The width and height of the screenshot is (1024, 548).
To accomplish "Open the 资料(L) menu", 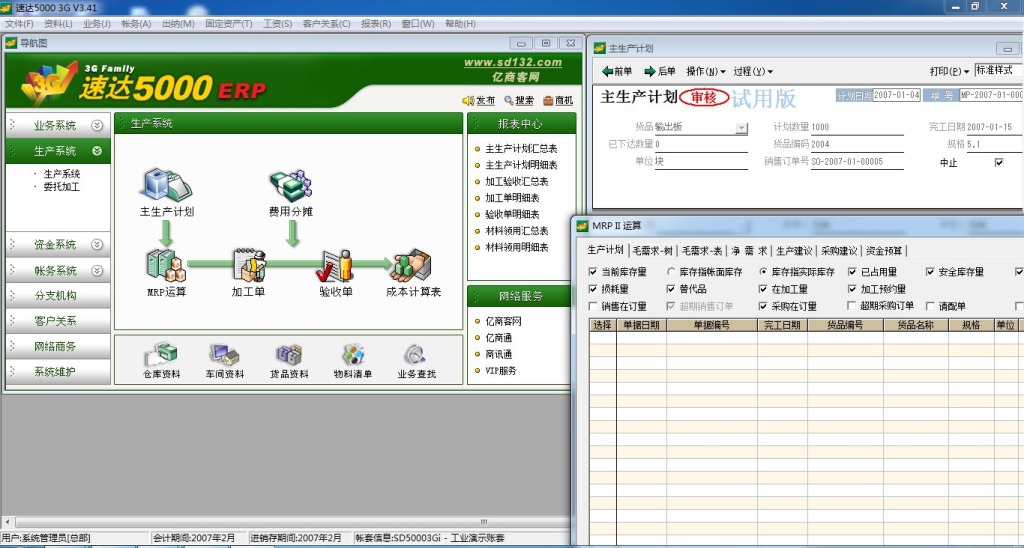I will point(58,24).
